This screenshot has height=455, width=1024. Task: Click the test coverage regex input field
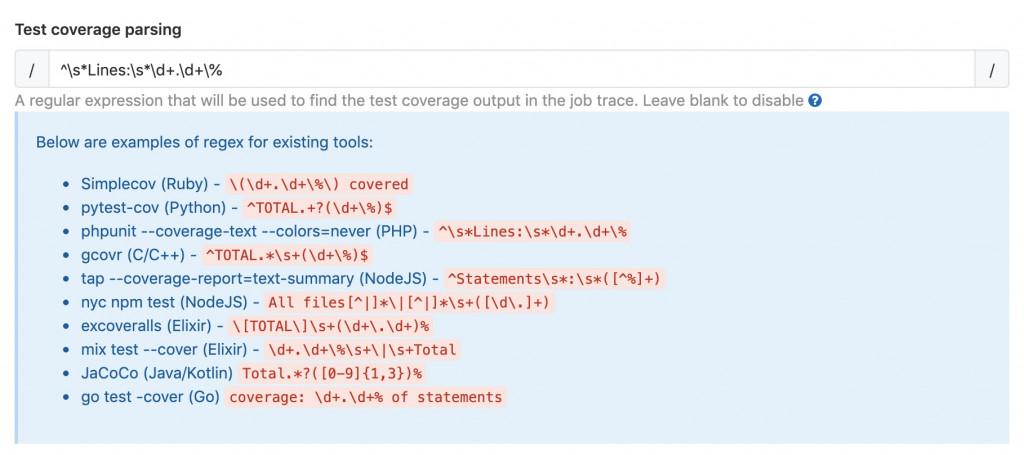tap(511, 69)
